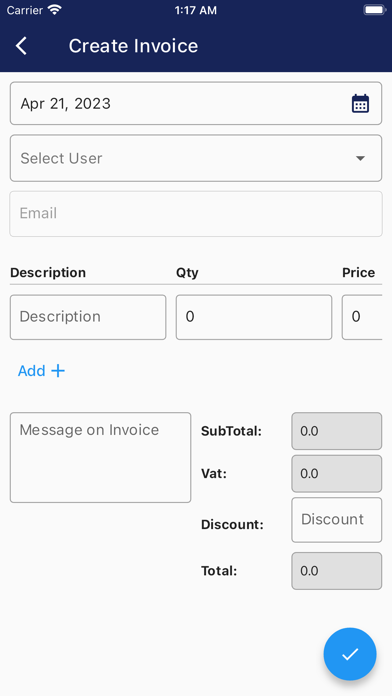Tap the plus icon beside Add
Screen dimensions: 392x696
point(58,371)
